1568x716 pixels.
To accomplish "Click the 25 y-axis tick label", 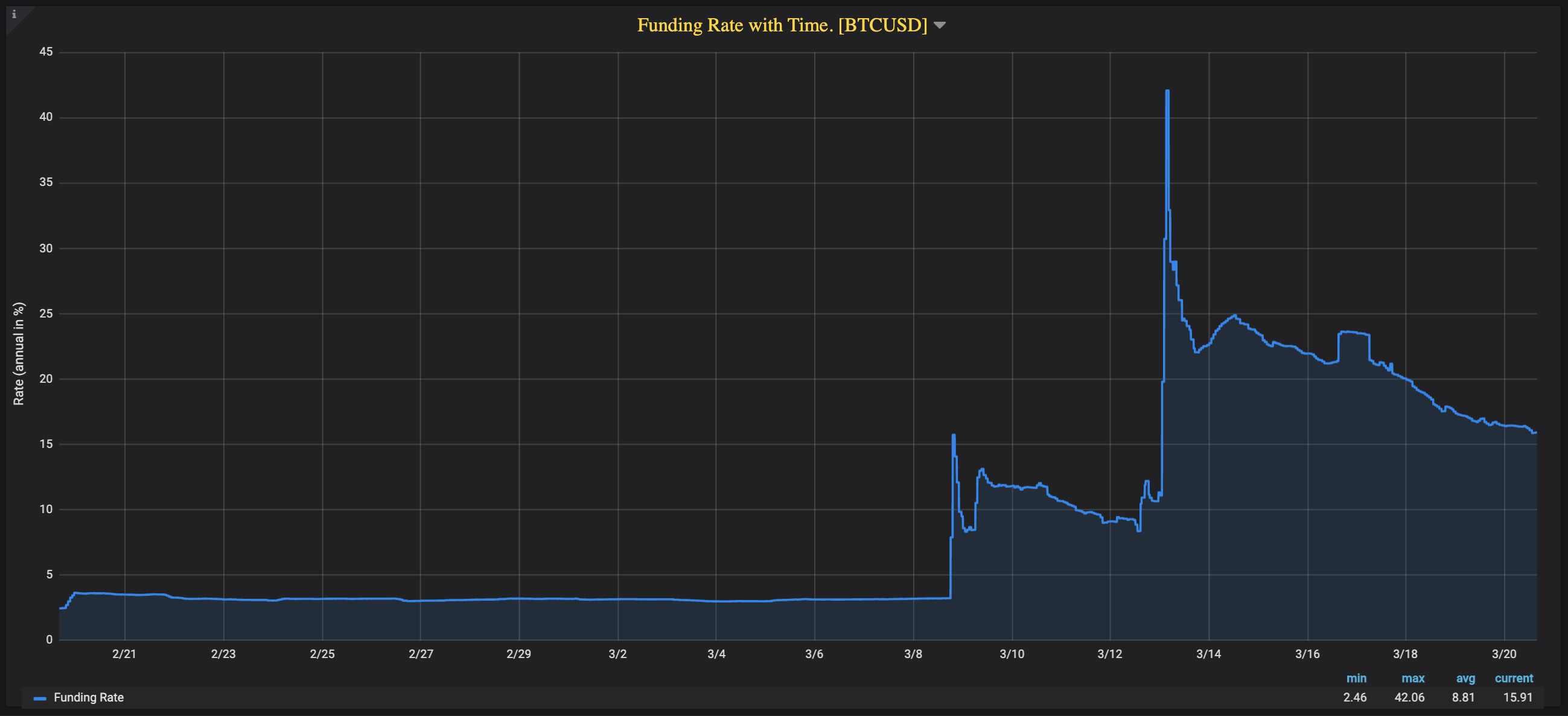I will (x=46, y=313).
